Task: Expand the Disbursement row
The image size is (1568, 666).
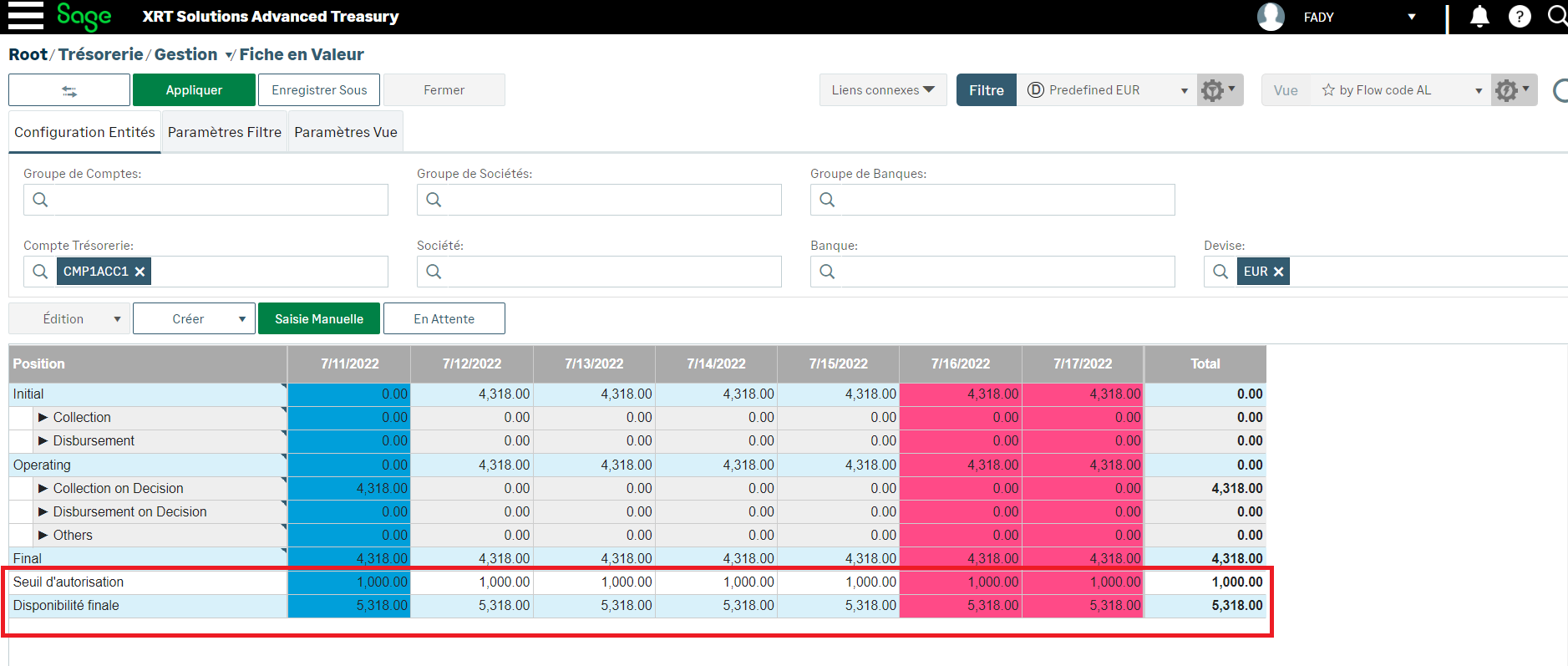Action: click(43, 441)
